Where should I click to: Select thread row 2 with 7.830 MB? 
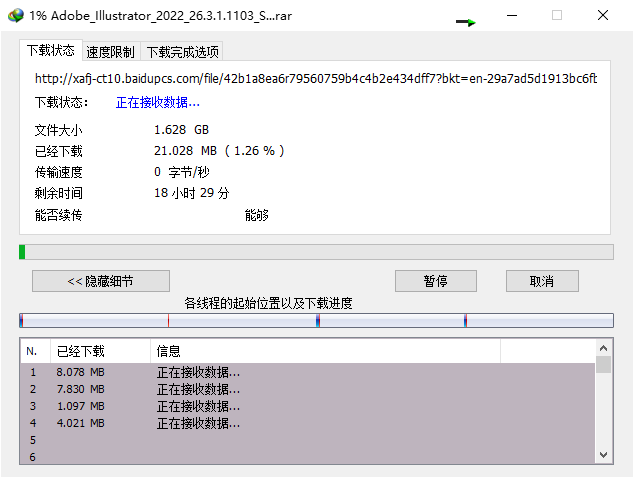[308, 389]
